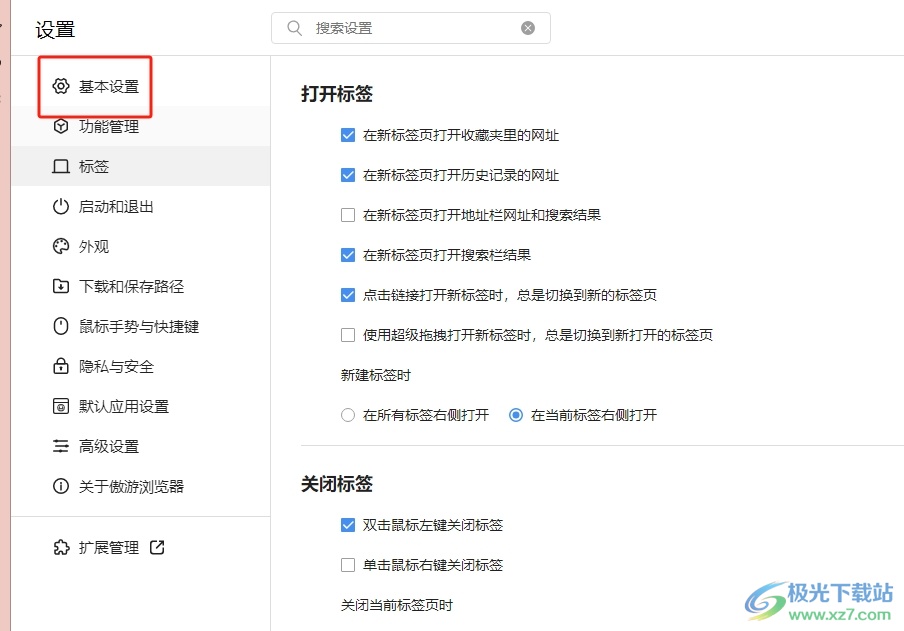Click the lock icon beside 隐私与安全
904x631 pixels.
(61, 366)
